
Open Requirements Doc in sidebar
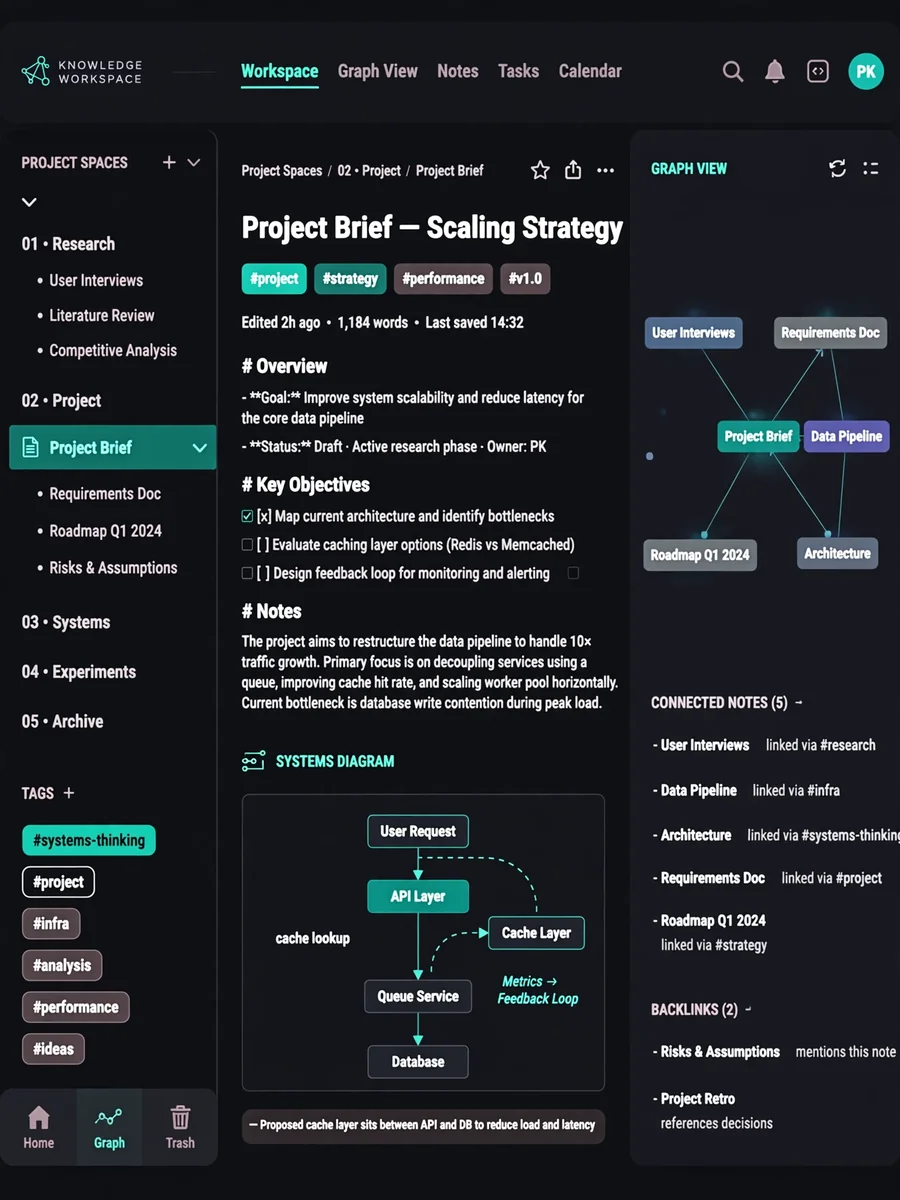tap(105, 494)
